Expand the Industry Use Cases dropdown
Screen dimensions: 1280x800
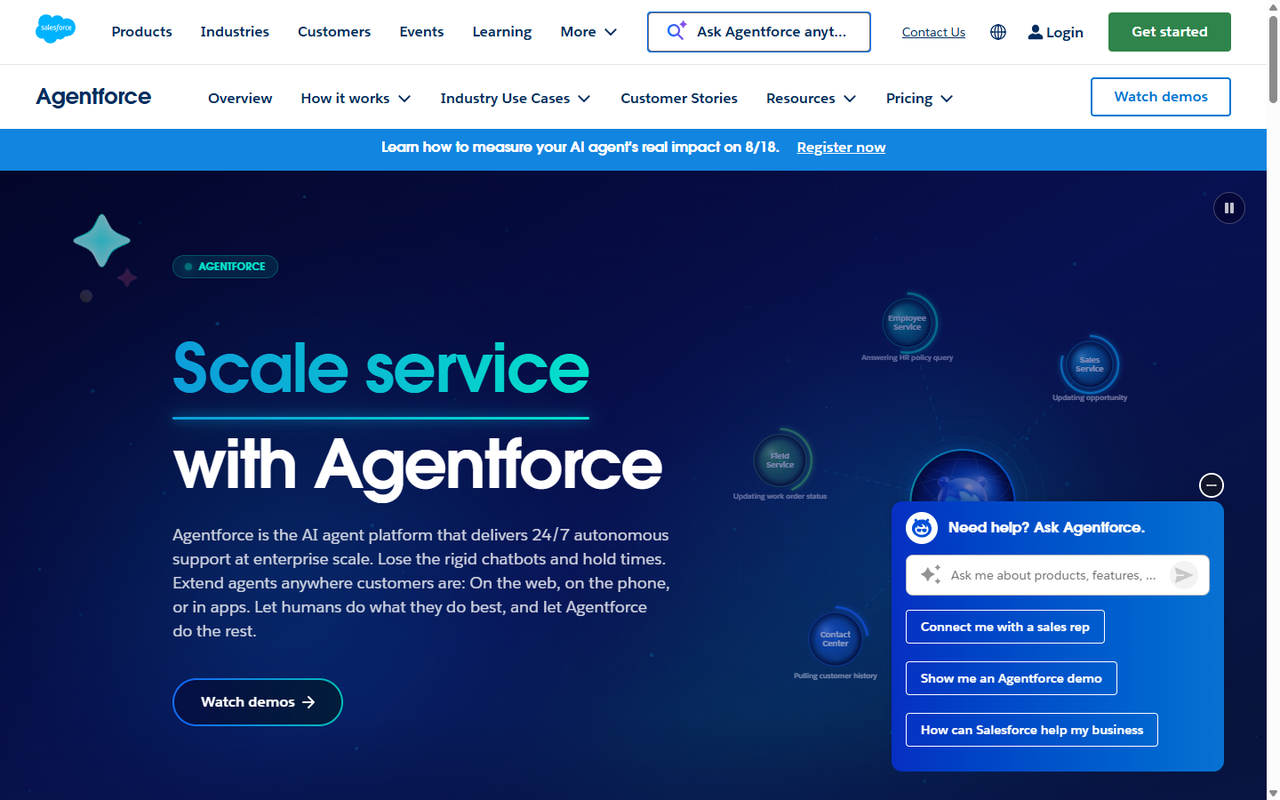point(515,98)
